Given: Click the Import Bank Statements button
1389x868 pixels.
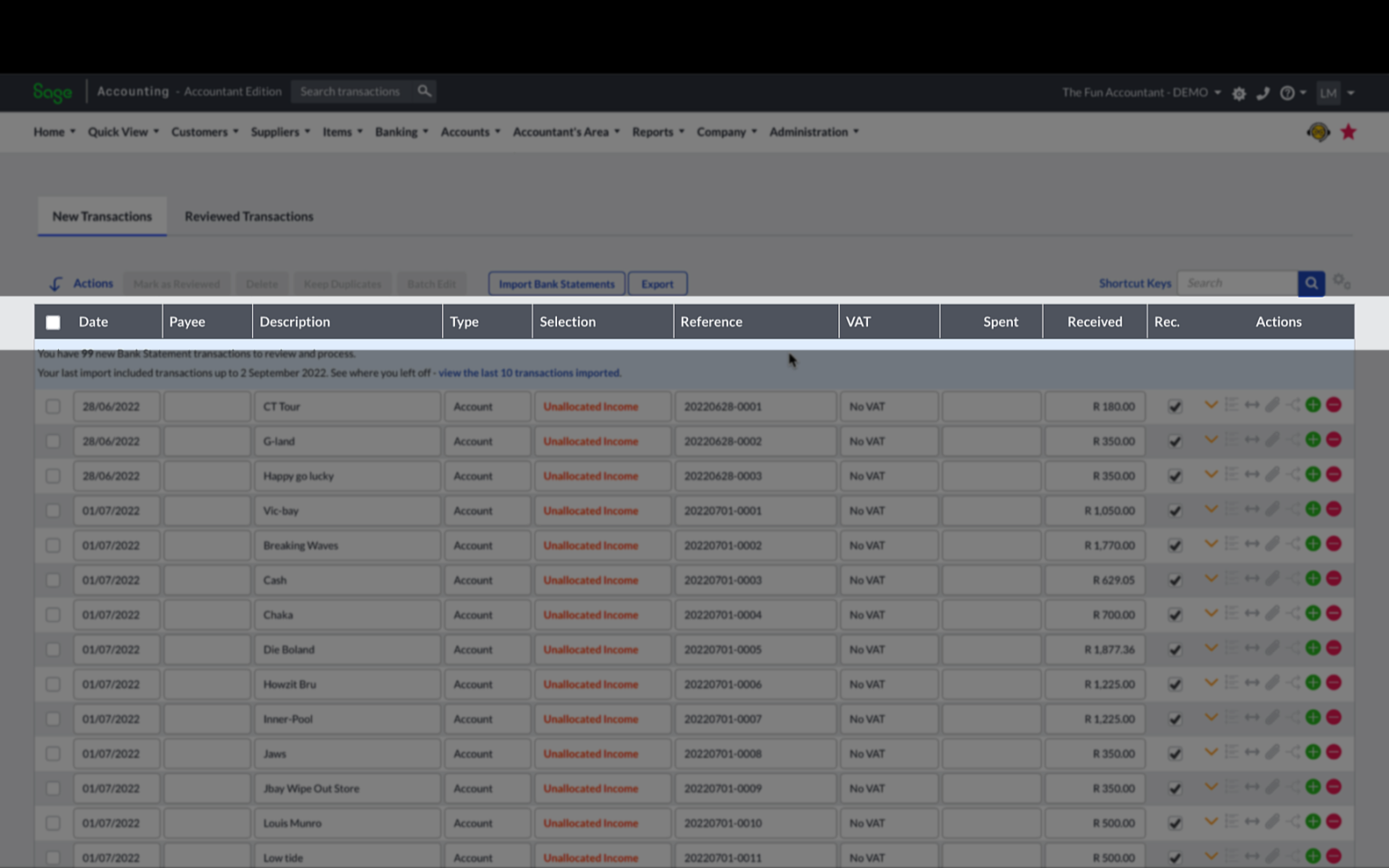Looking at the screenshot, I should coord(555,283).
